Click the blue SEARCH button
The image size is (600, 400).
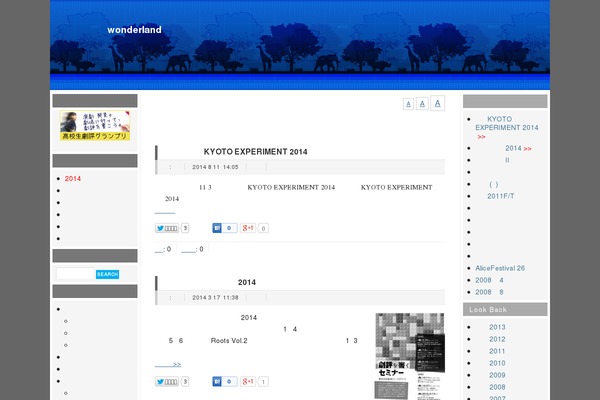[108, 274]
